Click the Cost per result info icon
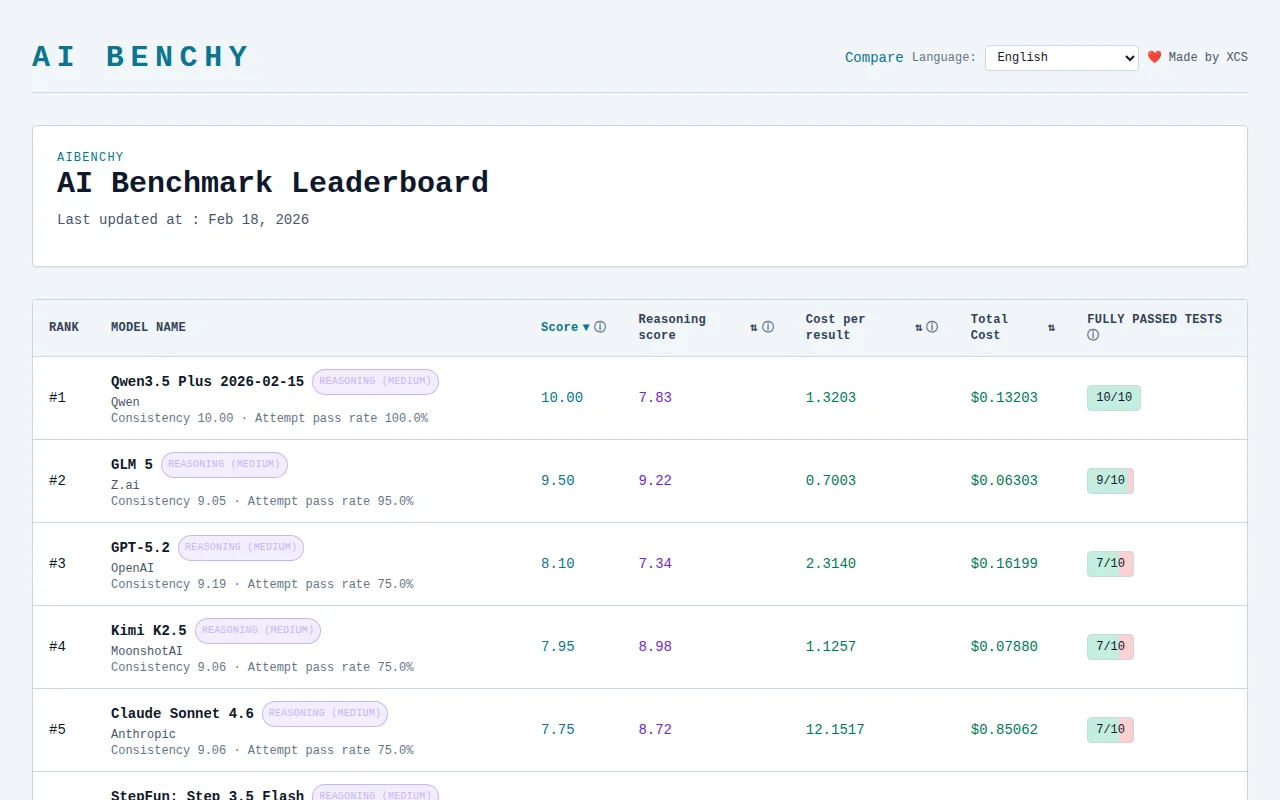 [x=932, y=327]
